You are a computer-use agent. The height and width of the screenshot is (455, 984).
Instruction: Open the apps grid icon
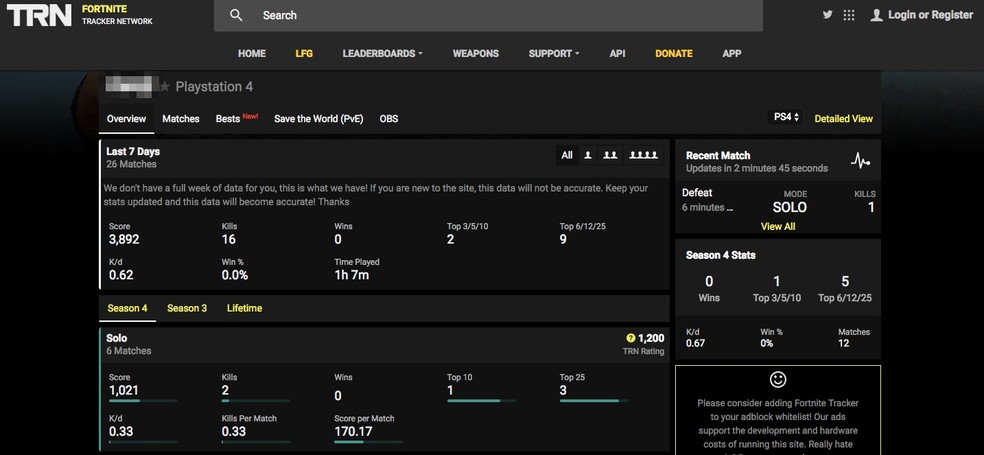coord(848,15)
